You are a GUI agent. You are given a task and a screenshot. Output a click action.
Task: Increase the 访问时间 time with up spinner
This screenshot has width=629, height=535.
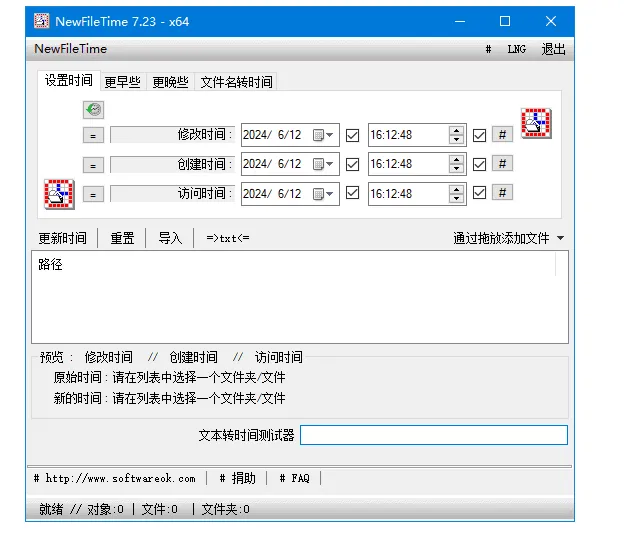tap(457, 189)
